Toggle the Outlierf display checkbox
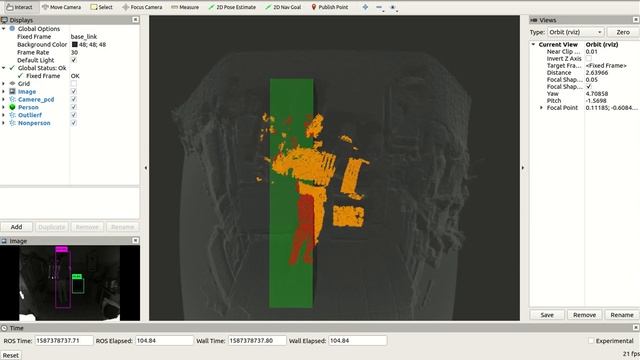The width and height of the screenshot is (640, 360). (74, 115)
